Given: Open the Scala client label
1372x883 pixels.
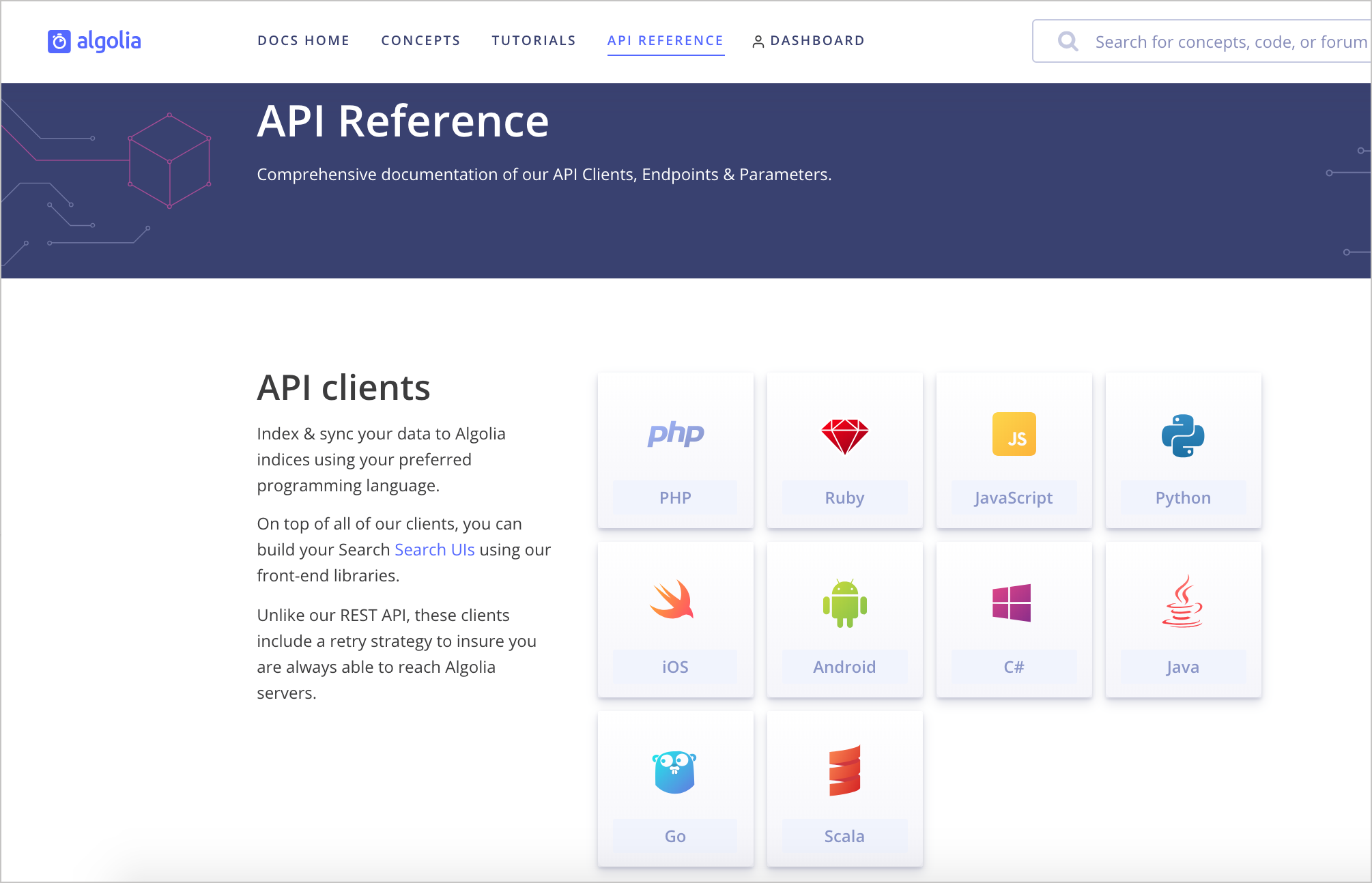Looking at the screenshot, I should coord(845,836).
